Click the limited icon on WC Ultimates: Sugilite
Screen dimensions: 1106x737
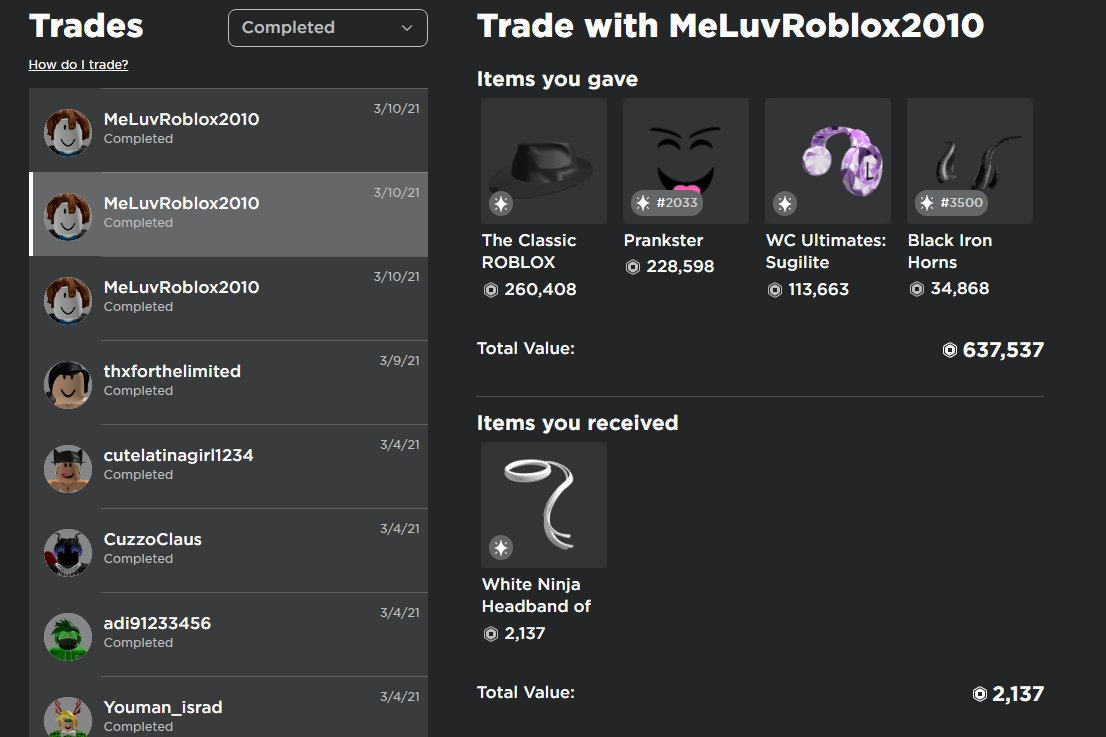784,204
